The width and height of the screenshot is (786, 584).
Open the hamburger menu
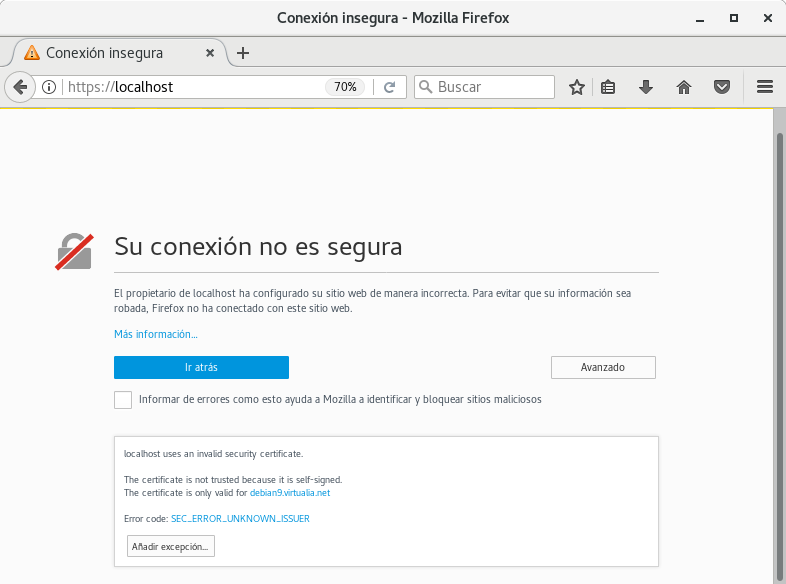tap(765, 87)
